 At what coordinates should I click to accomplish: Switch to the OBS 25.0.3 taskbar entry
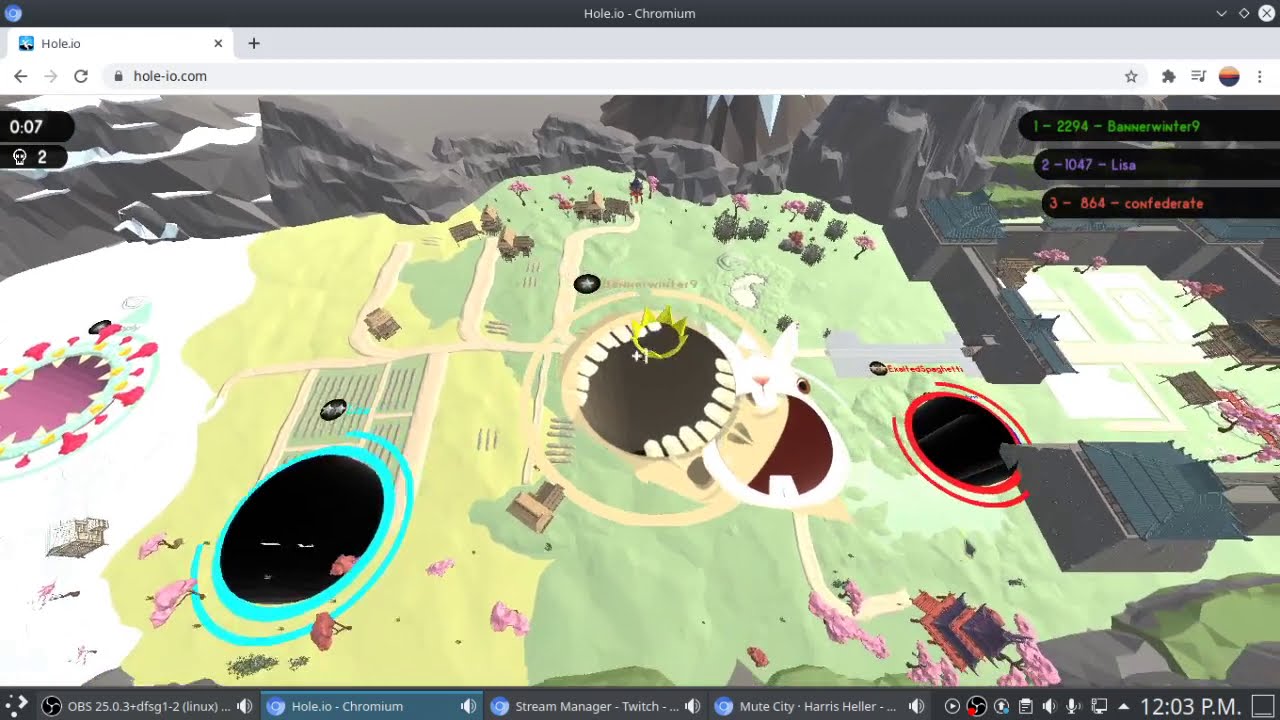(x=148, y=706)
